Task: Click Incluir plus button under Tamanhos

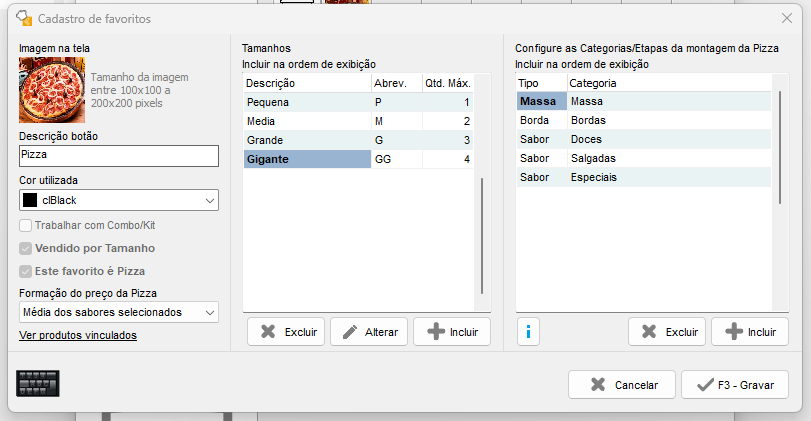Action: 451,332
